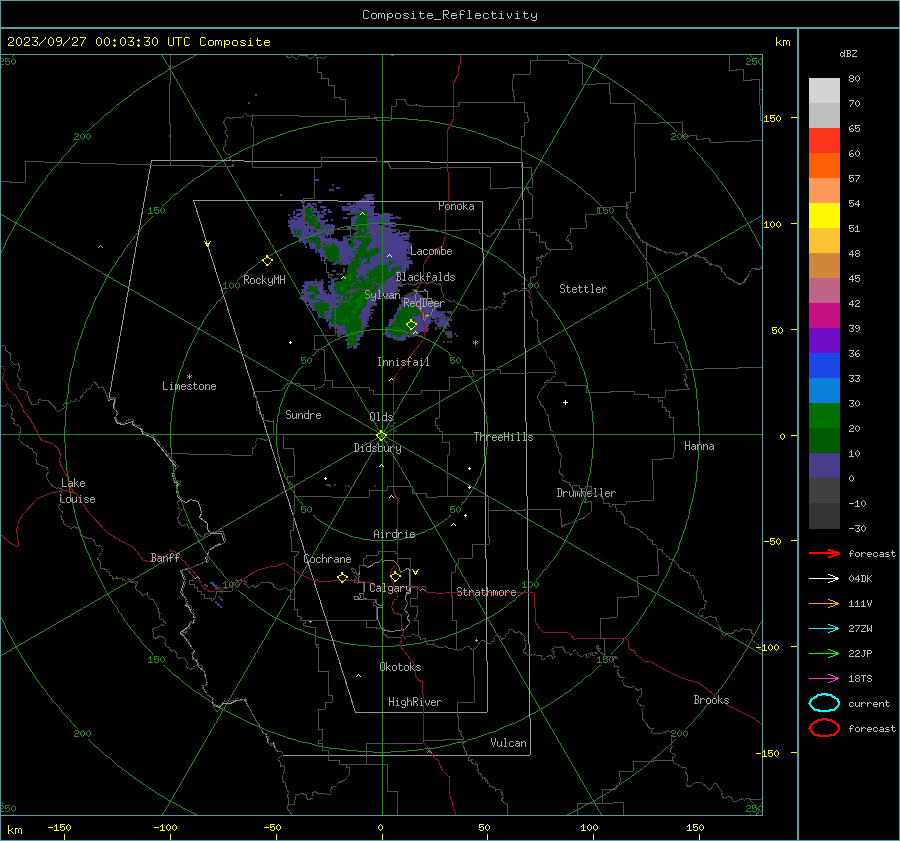Click the yellow radar center diamond at Didsbury
The height and width of the screenshot is (841, 900).
(x=381, y=436)
